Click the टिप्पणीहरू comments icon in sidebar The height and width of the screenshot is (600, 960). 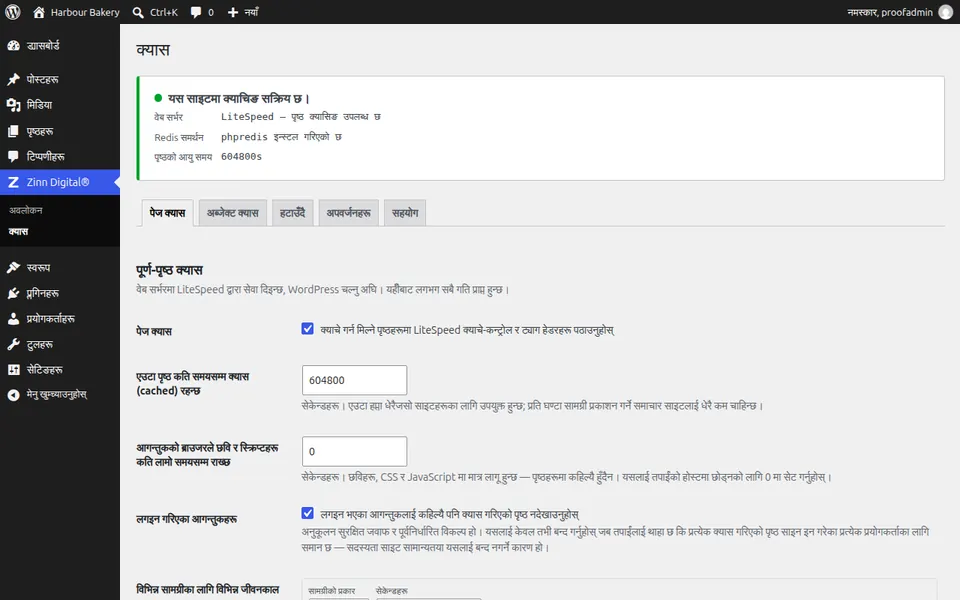click(x=13, y=157)
